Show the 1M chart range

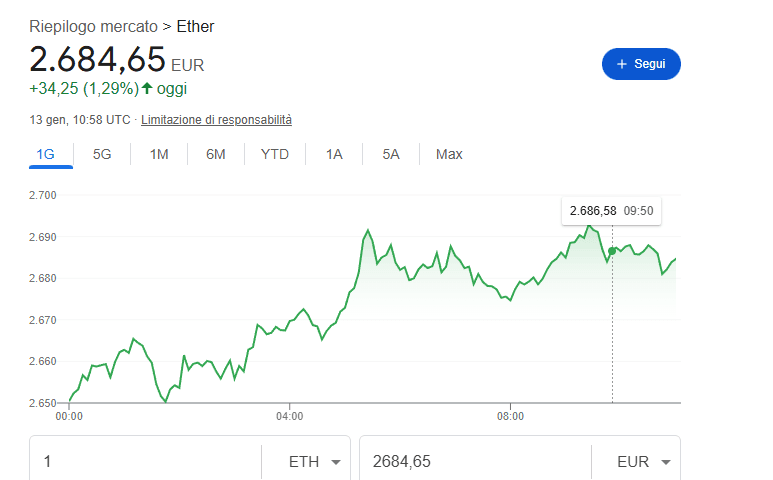tap(159, 154)
